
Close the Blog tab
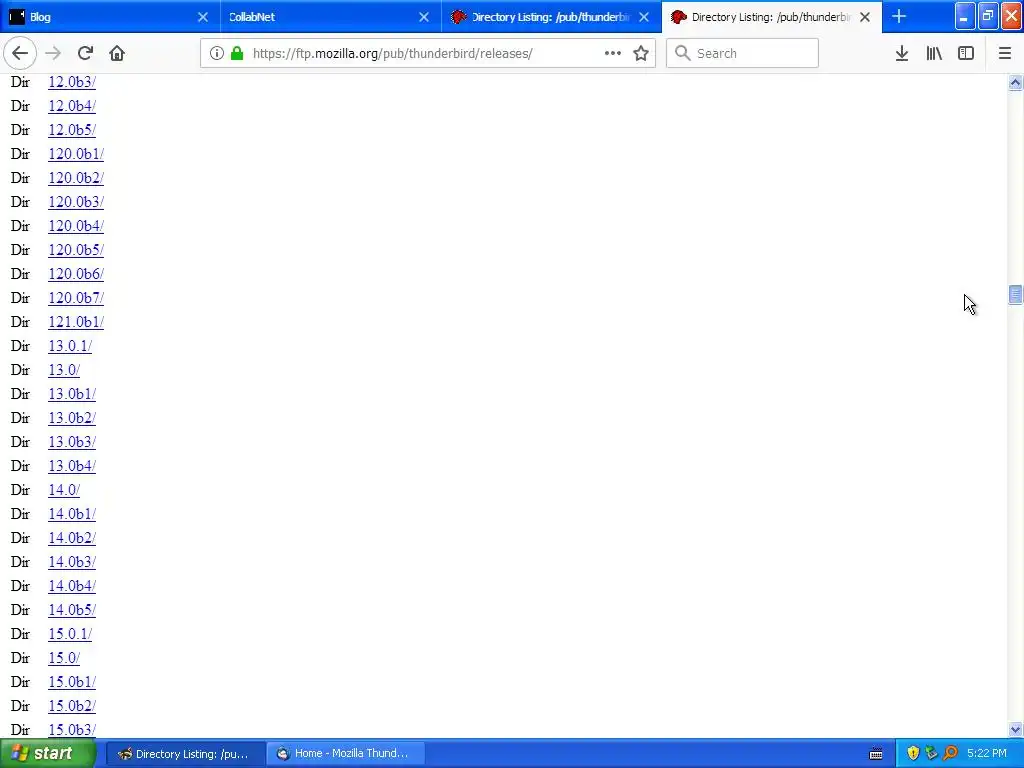tap(203, 17)
